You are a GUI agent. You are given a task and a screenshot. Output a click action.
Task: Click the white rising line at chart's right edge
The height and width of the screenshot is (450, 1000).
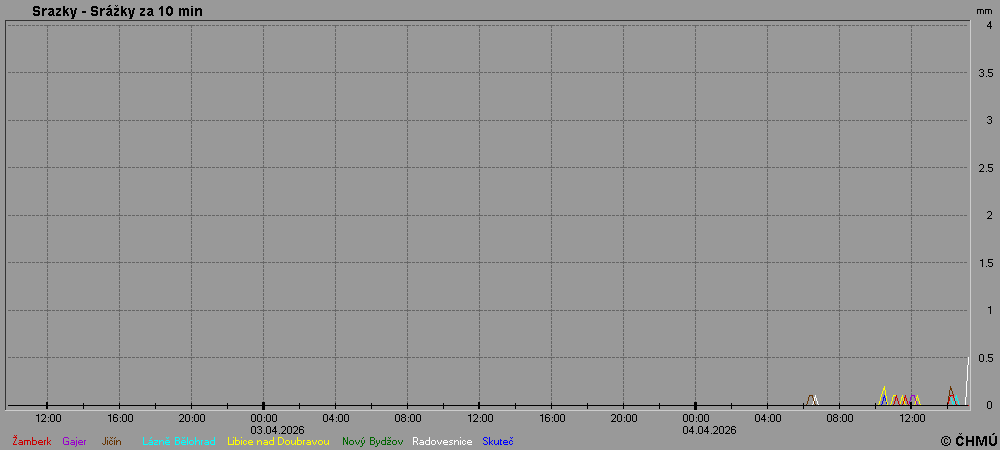coord(967,375)
